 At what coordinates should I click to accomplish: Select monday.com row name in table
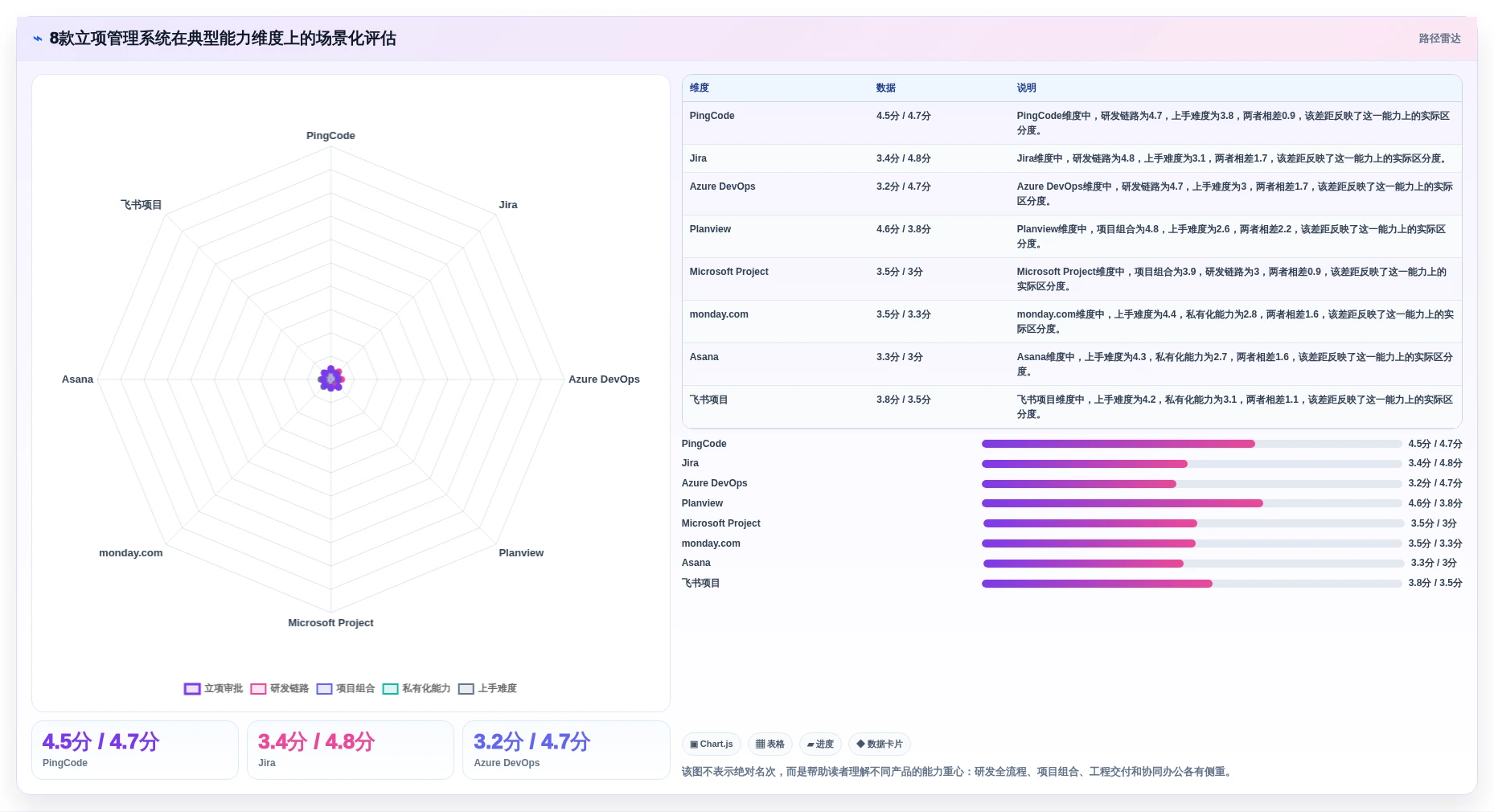719,314
